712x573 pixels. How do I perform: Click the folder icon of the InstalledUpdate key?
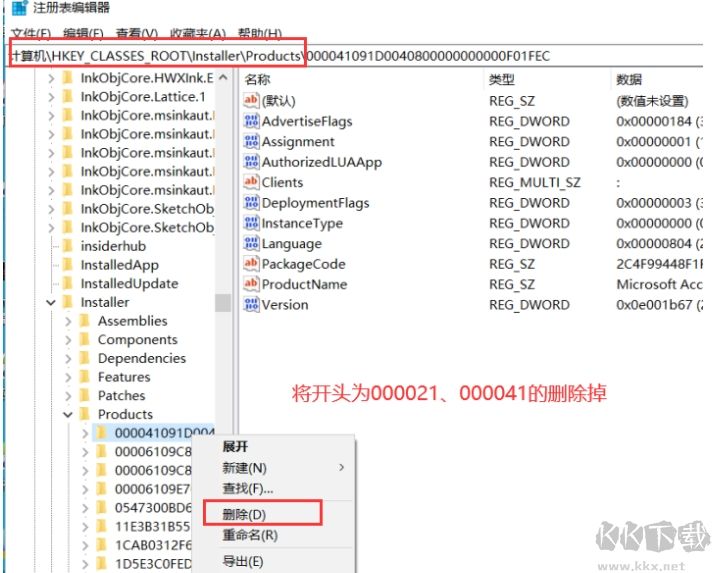point(67,283)
